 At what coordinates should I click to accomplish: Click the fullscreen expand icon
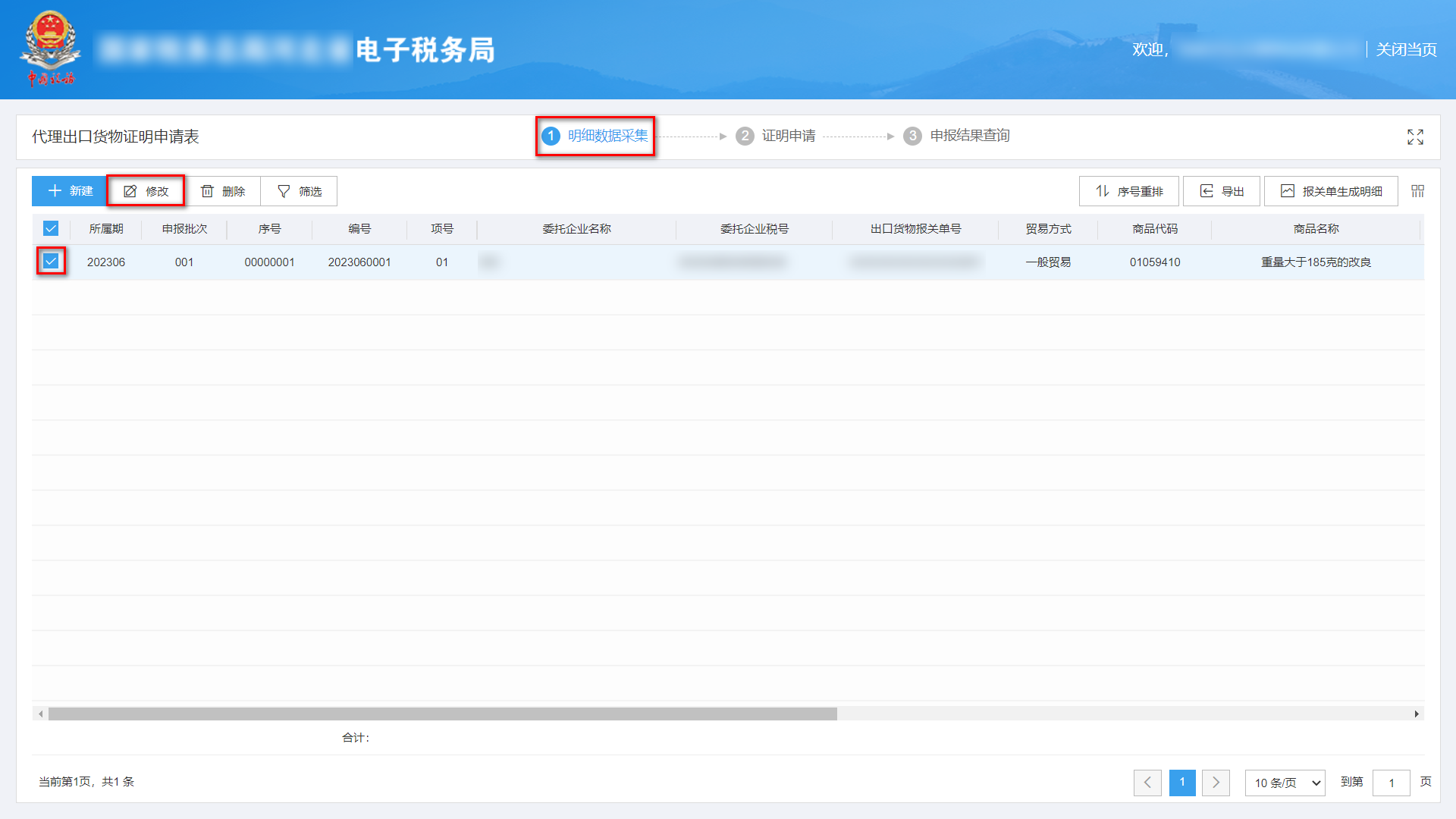coord(1415,137)
